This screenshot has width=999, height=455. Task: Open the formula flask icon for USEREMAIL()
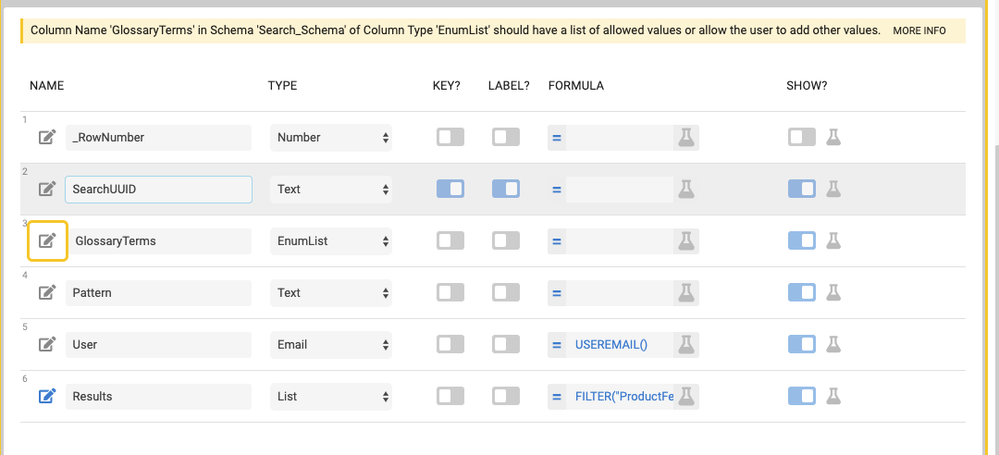(686, 344)
